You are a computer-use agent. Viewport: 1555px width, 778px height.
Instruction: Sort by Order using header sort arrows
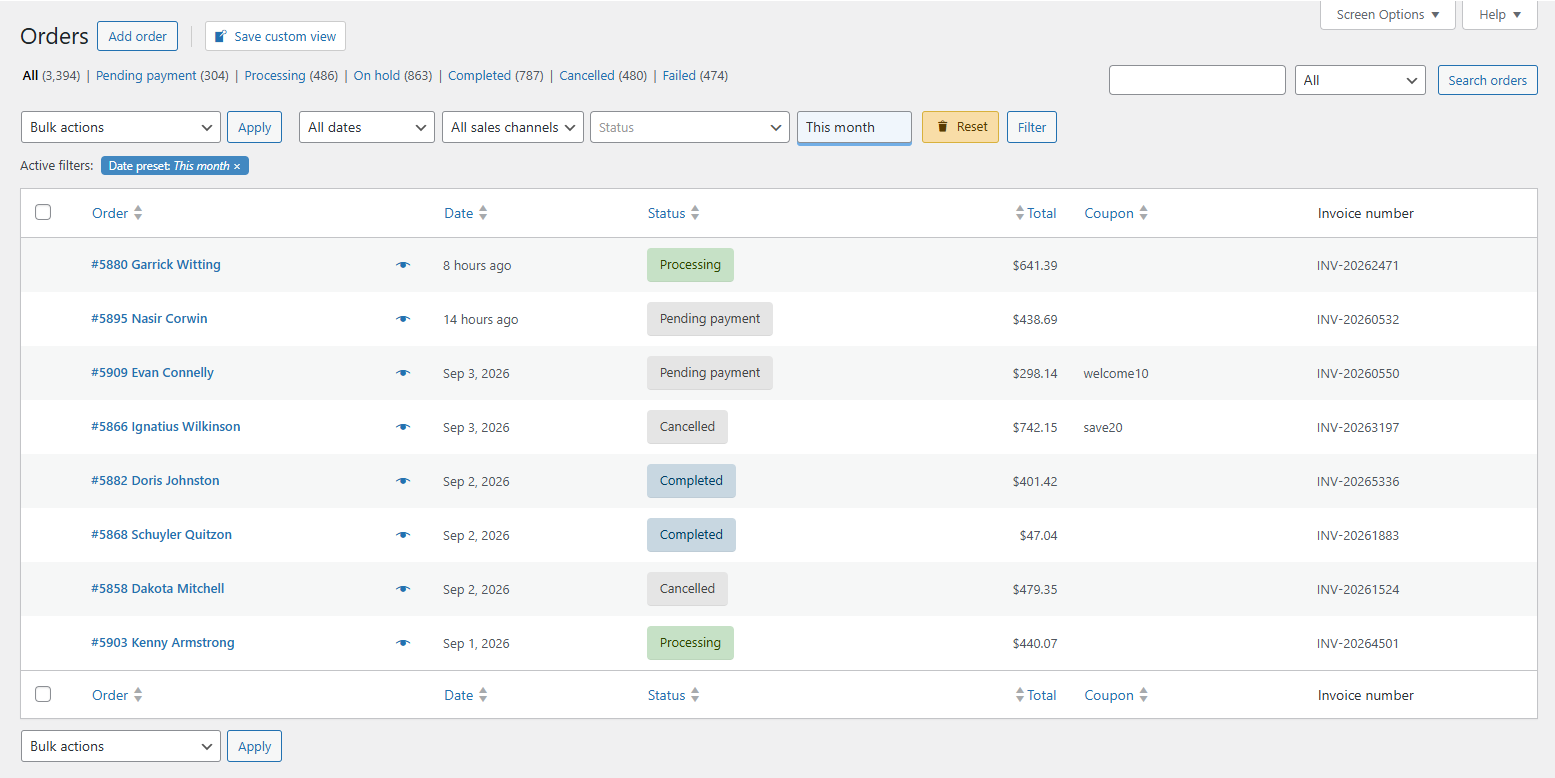tap(138, 213)
